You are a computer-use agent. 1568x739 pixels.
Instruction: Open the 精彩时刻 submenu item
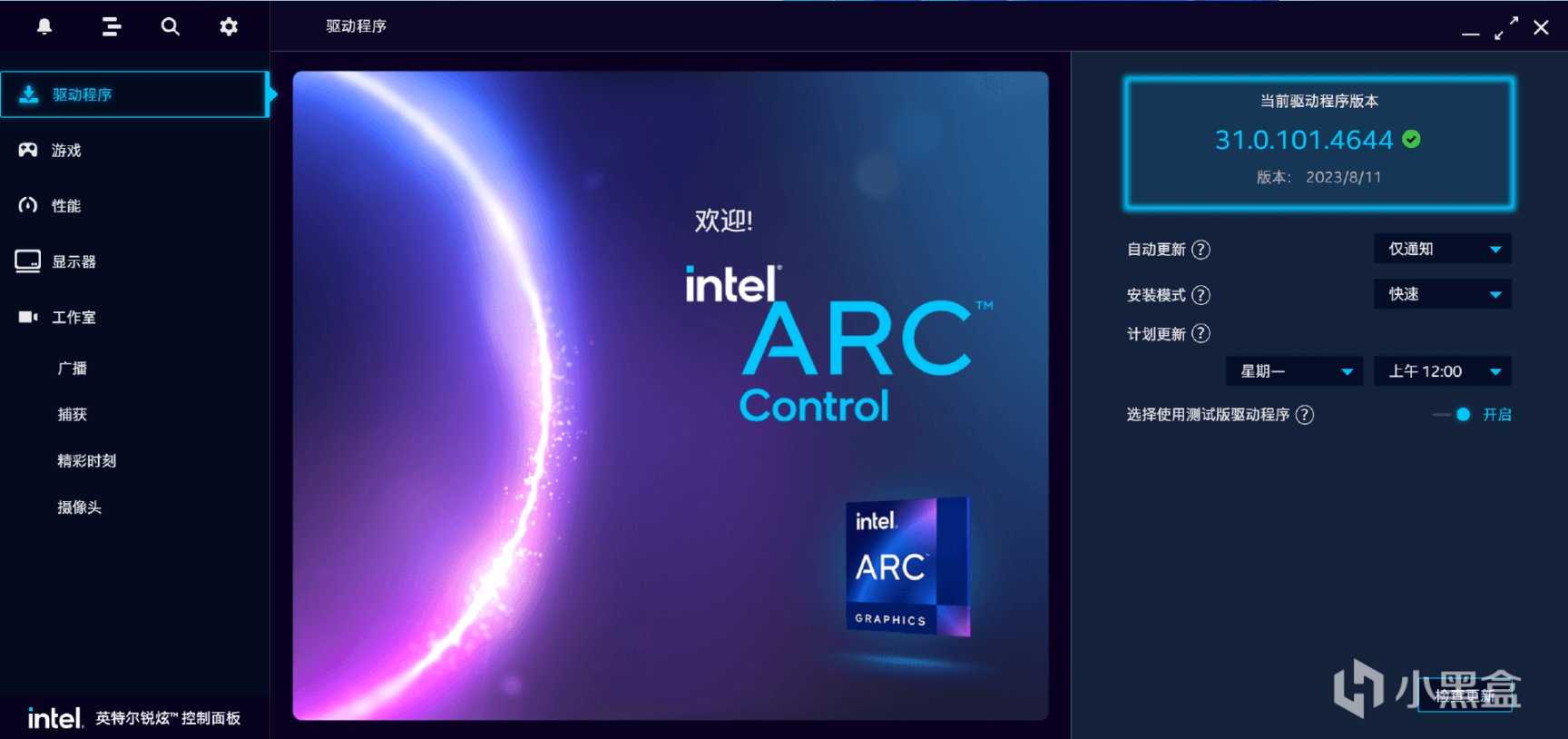click(87, 461)
